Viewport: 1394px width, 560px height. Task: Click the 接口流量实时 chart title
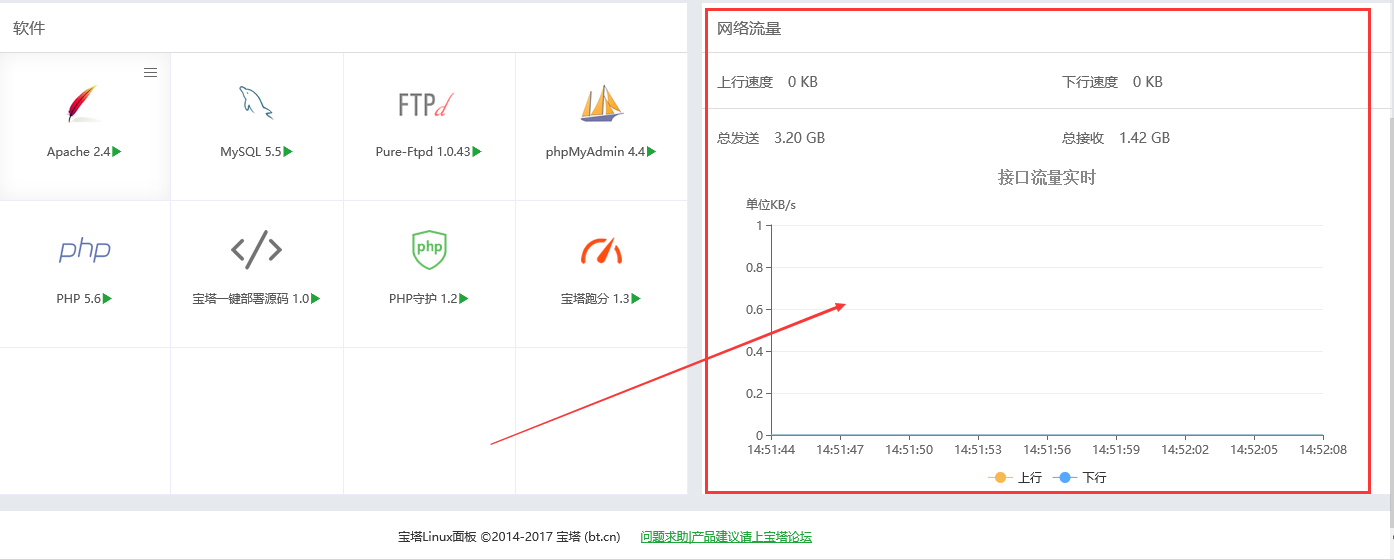[x=1047, y=178]
